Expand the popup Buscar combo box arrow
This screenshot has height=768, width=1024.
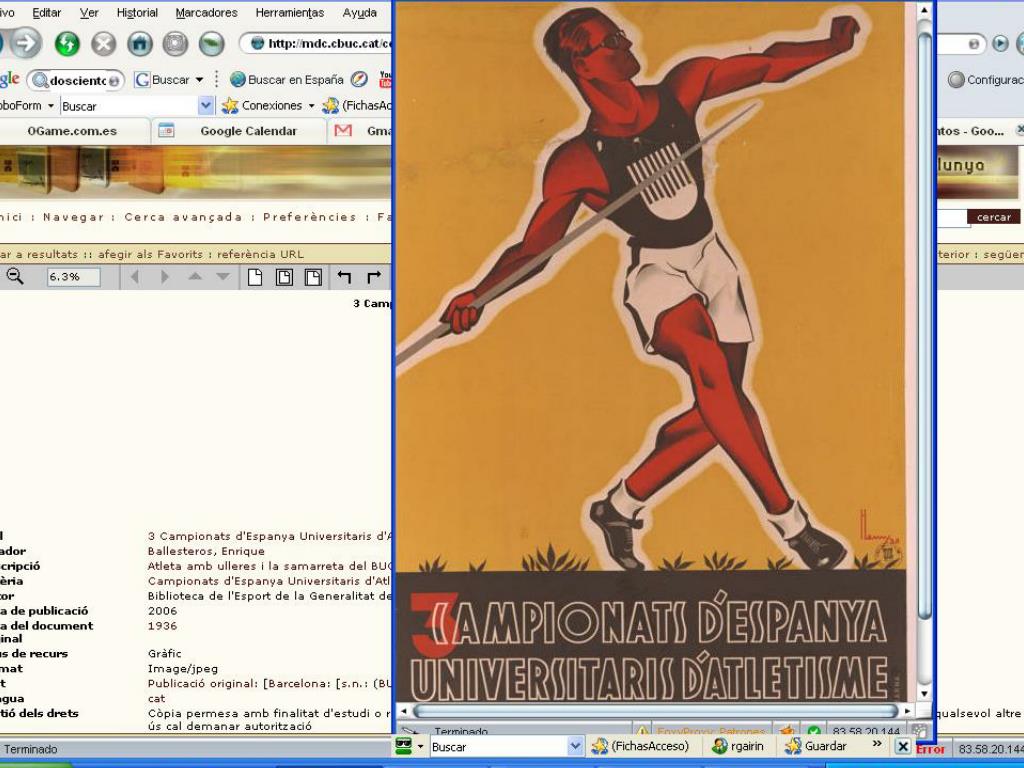pos(575,746)
